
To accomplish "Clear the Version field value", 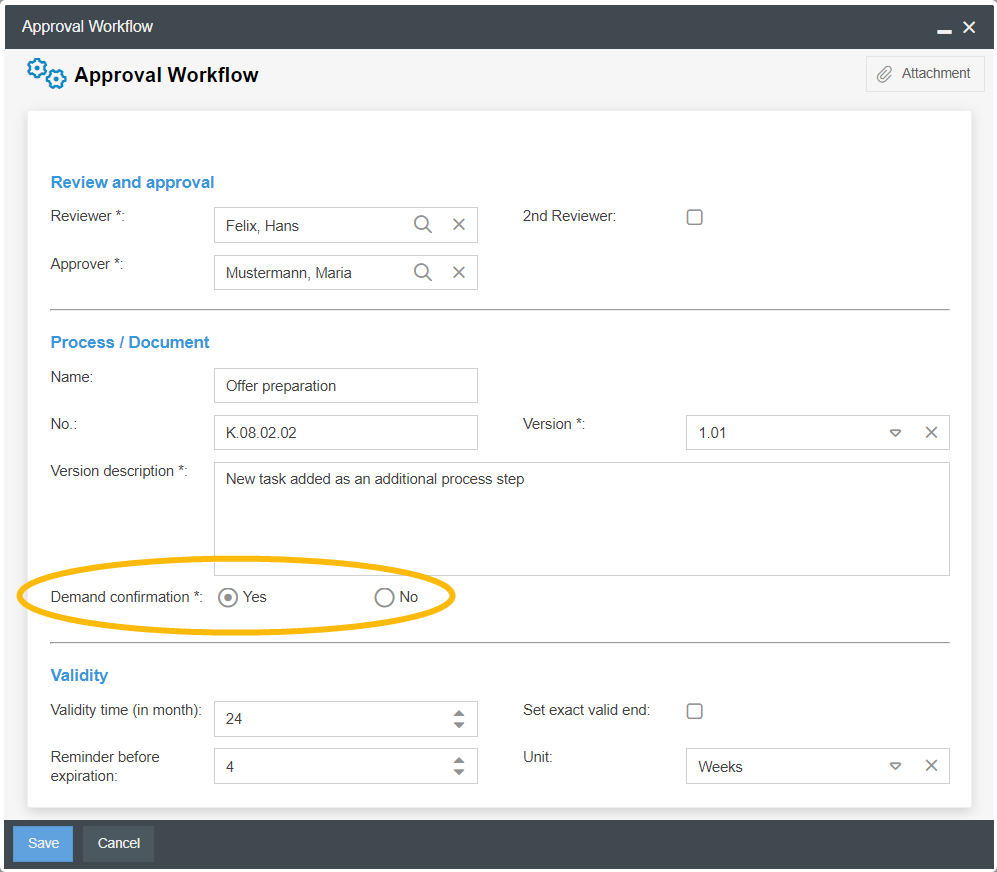I will [x=931, y=433].
